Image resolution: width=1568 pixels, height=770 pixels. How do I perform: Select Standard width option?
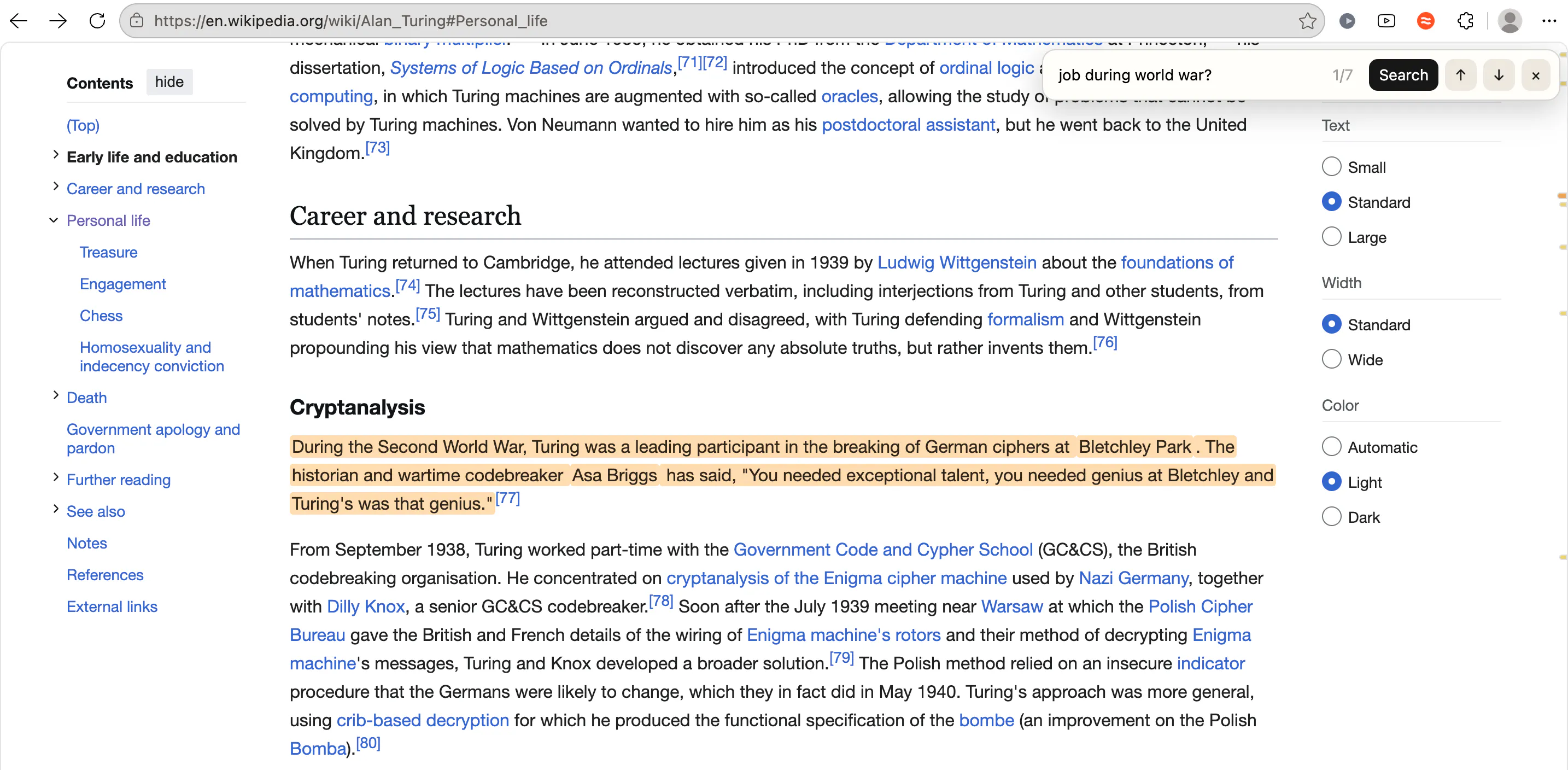pyautogui.click(x=1331, y=324)
